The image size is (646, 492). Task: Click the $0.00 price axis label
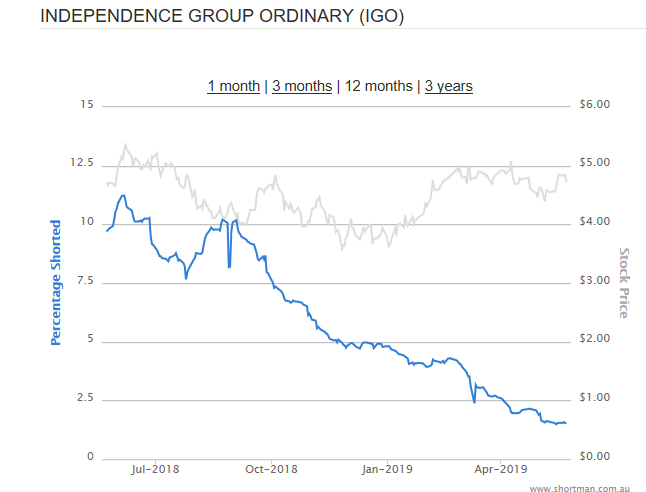tap(595, 457)
